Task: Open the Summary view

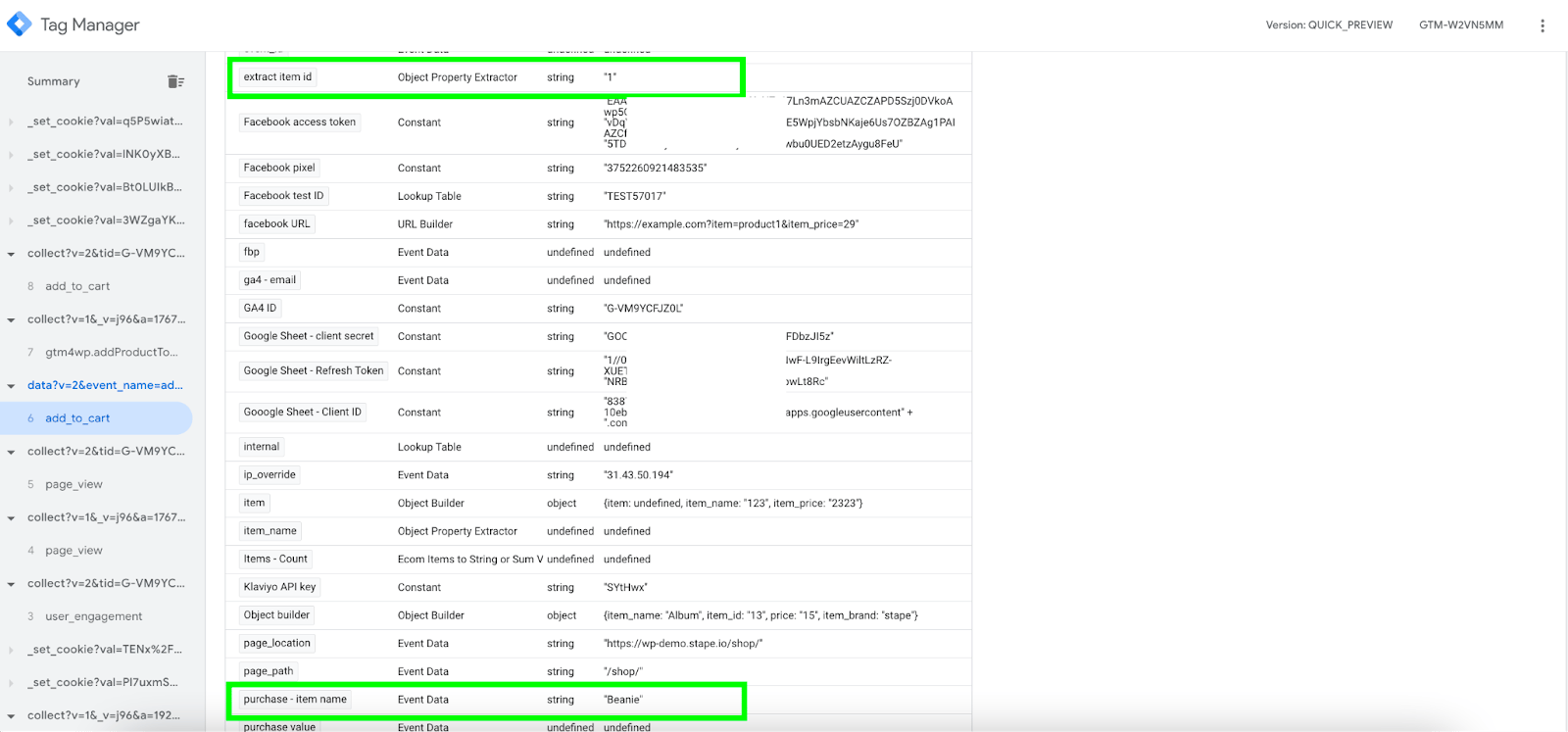Action: [x=54, y=81]
